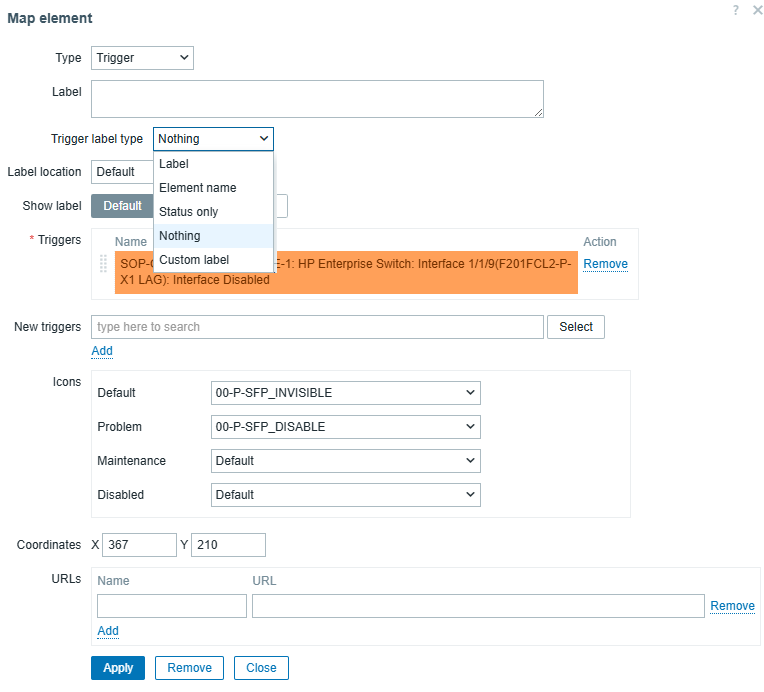Open the Type dropdown showing Trigger
764x692 pixels.
tap(142, 58)
